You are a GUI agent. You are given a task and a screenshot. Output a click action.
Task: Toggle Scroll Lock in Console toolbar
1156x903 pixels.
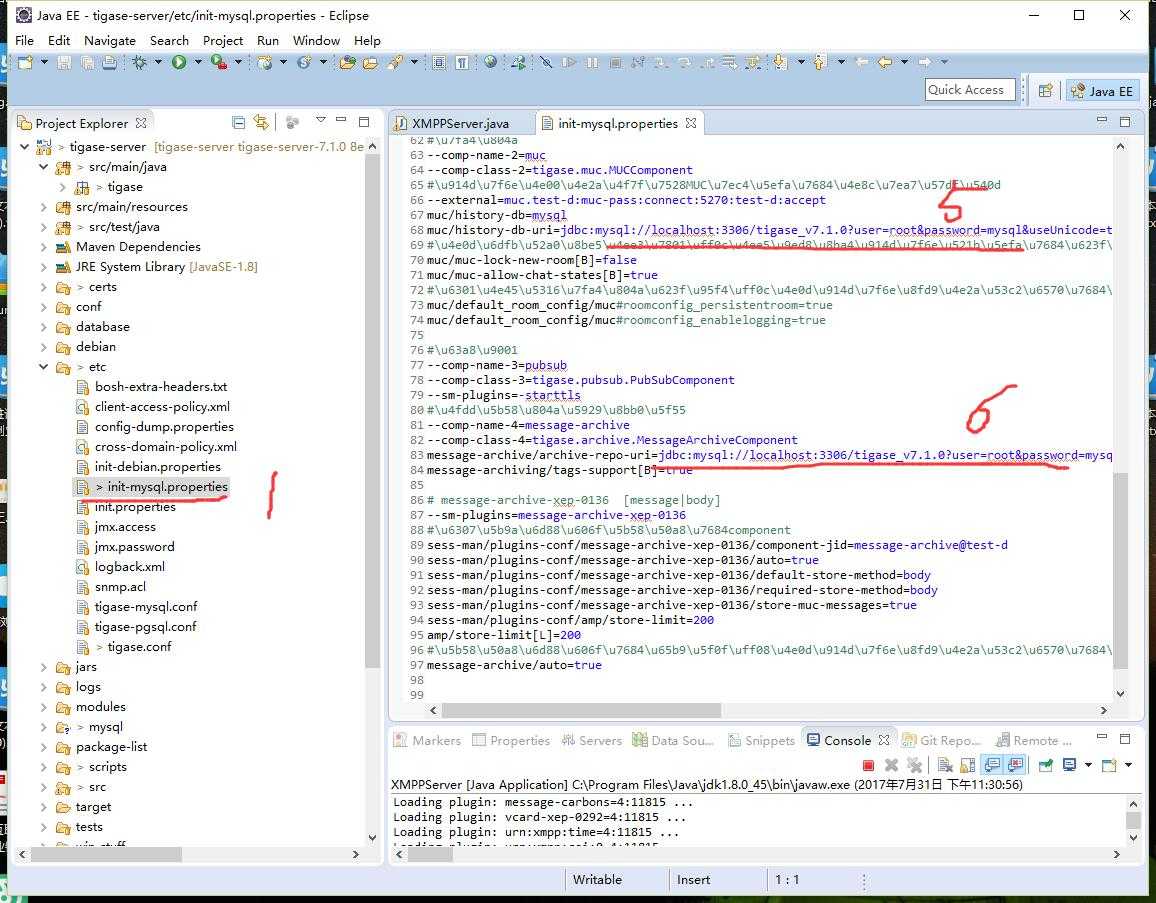click(968, 765)
